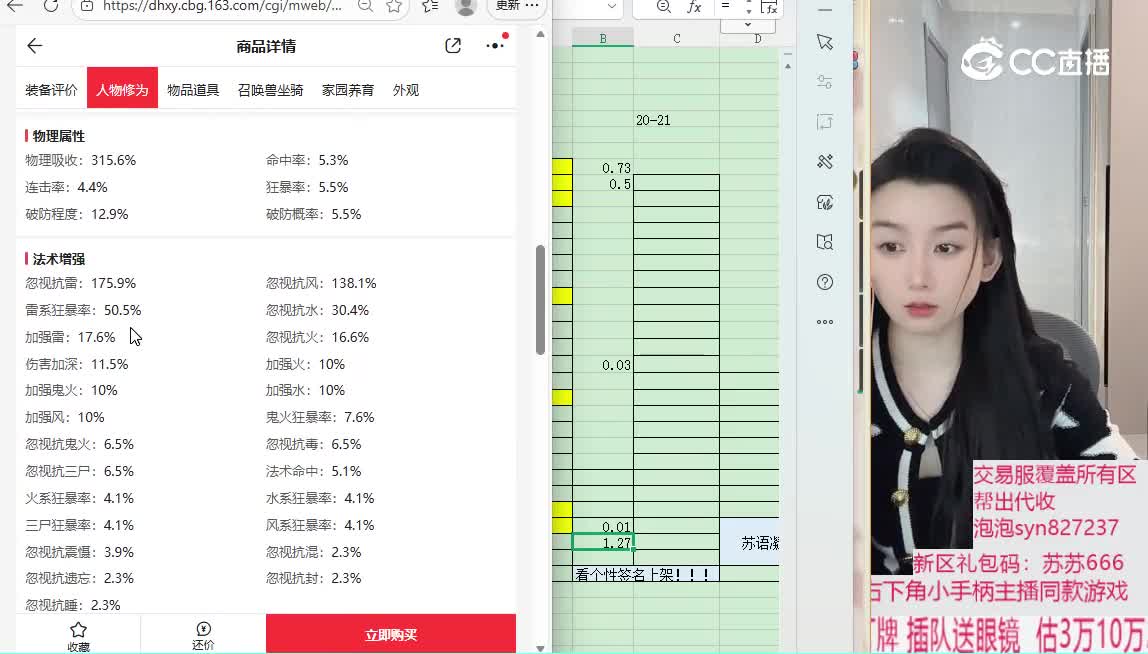Toggle the equals sign in the formula toolbar

coord(726,7)
